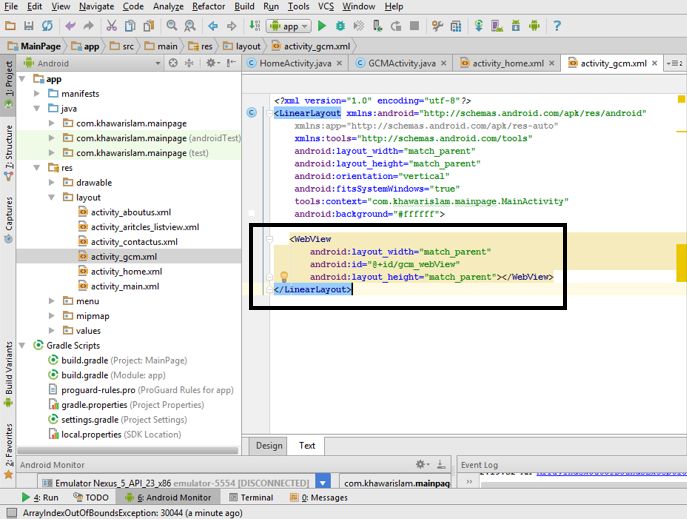Select activity_home.xml in the project tree
Viewport: 687px width, 520px height.
(x=126, y=271)
